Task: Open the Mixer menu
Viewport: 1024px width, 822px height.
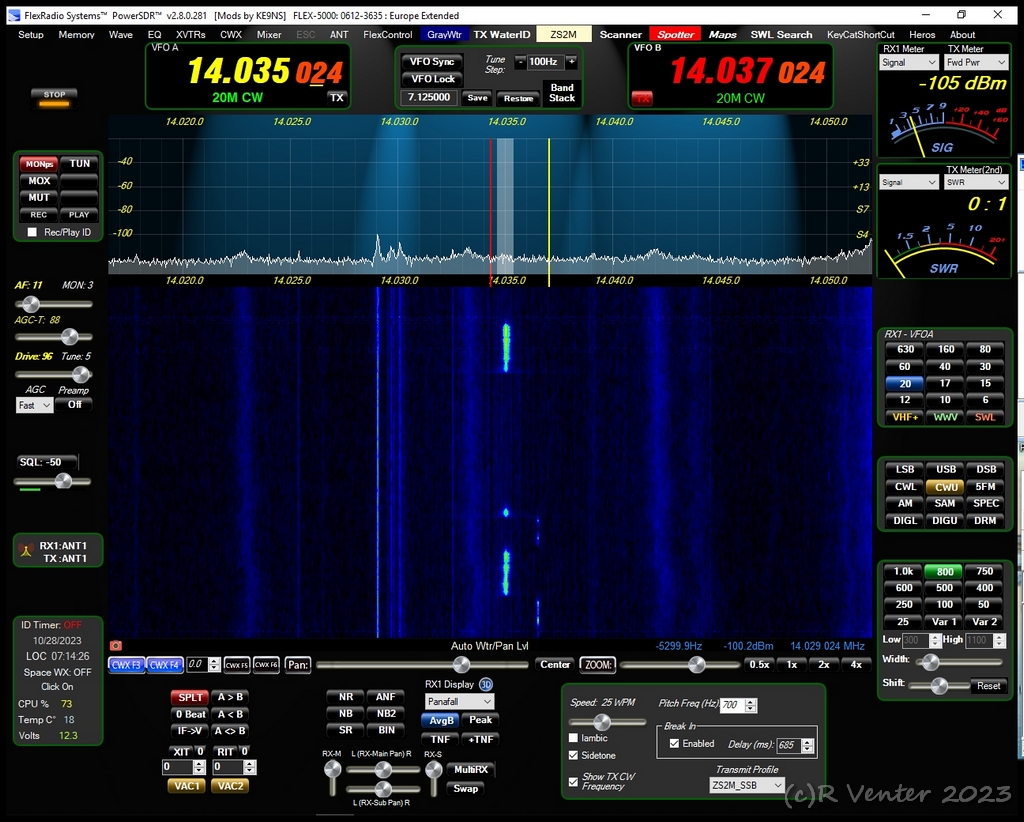Action: click(269, 34)
